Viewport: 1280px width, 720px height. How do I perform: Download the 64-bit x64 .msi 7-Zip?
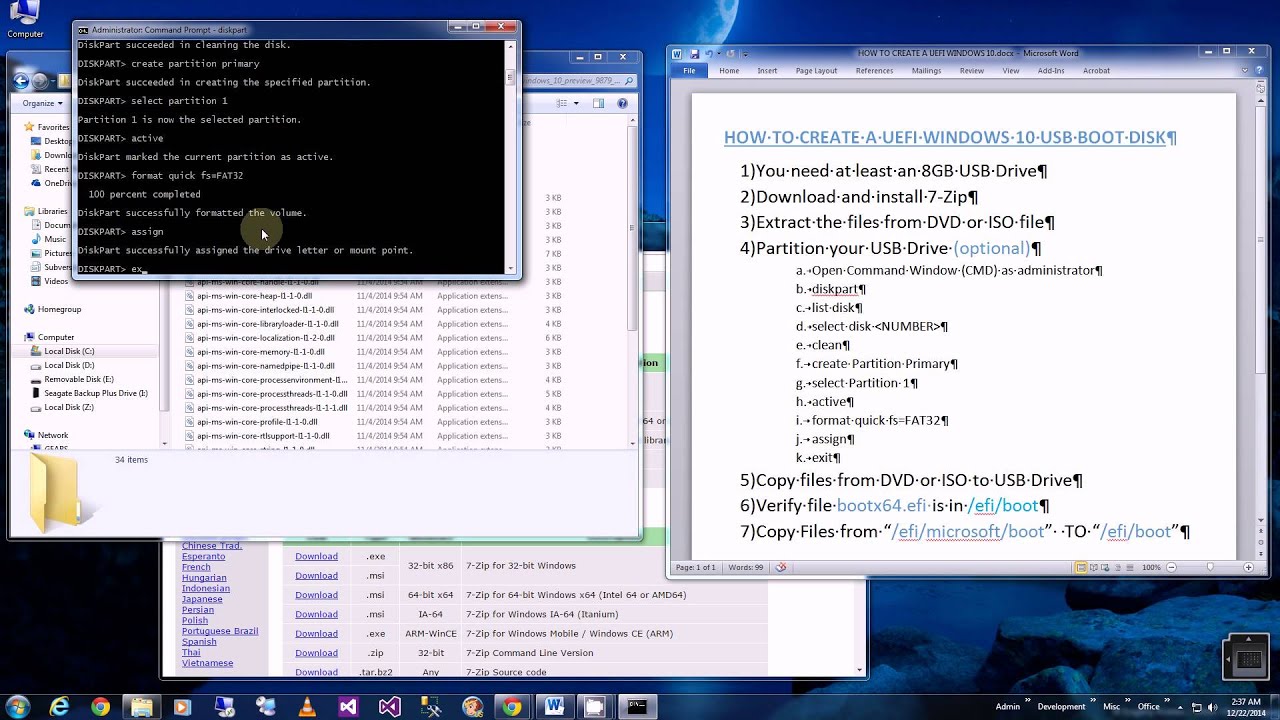(316, 595)
